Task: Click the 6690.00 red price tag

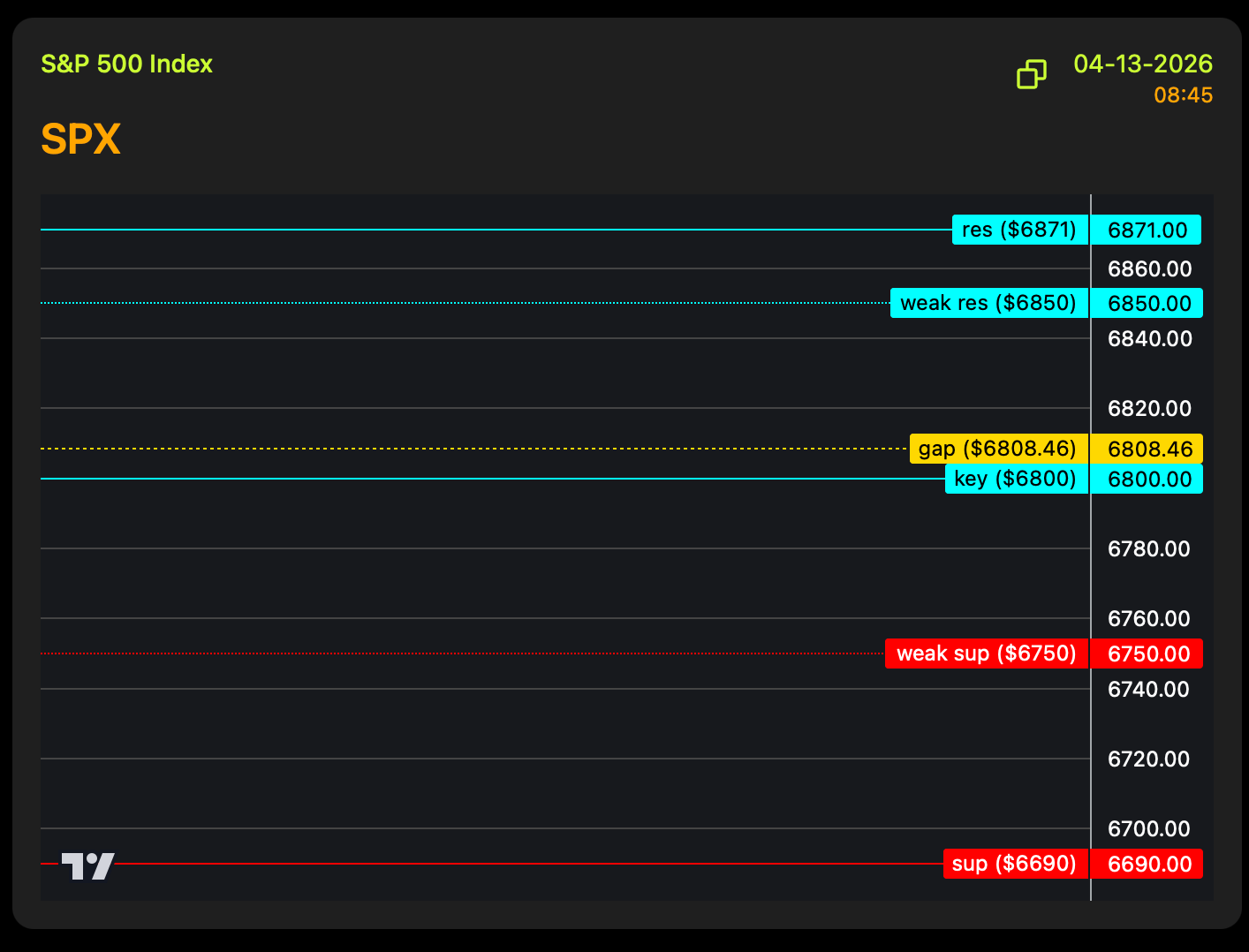Action: coord(1147,864)
